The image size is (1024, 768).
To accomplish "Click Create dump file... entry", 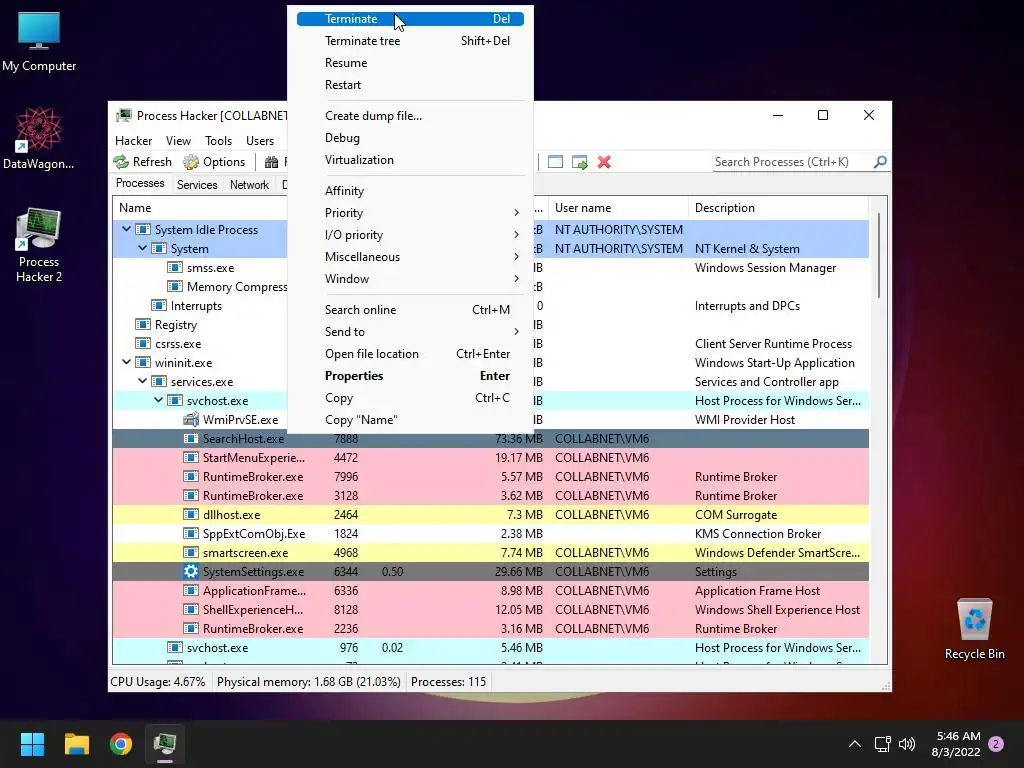I will point(410,116).
